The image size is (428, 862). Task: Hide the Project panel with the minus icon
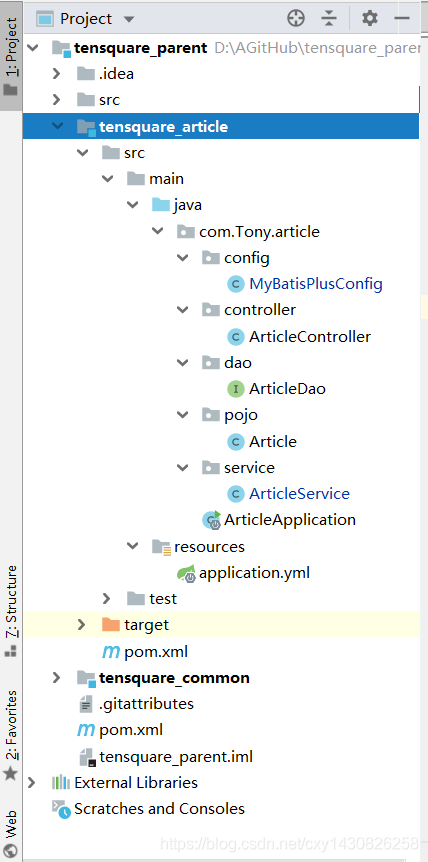pyautogui.click(x=402, y=19)
